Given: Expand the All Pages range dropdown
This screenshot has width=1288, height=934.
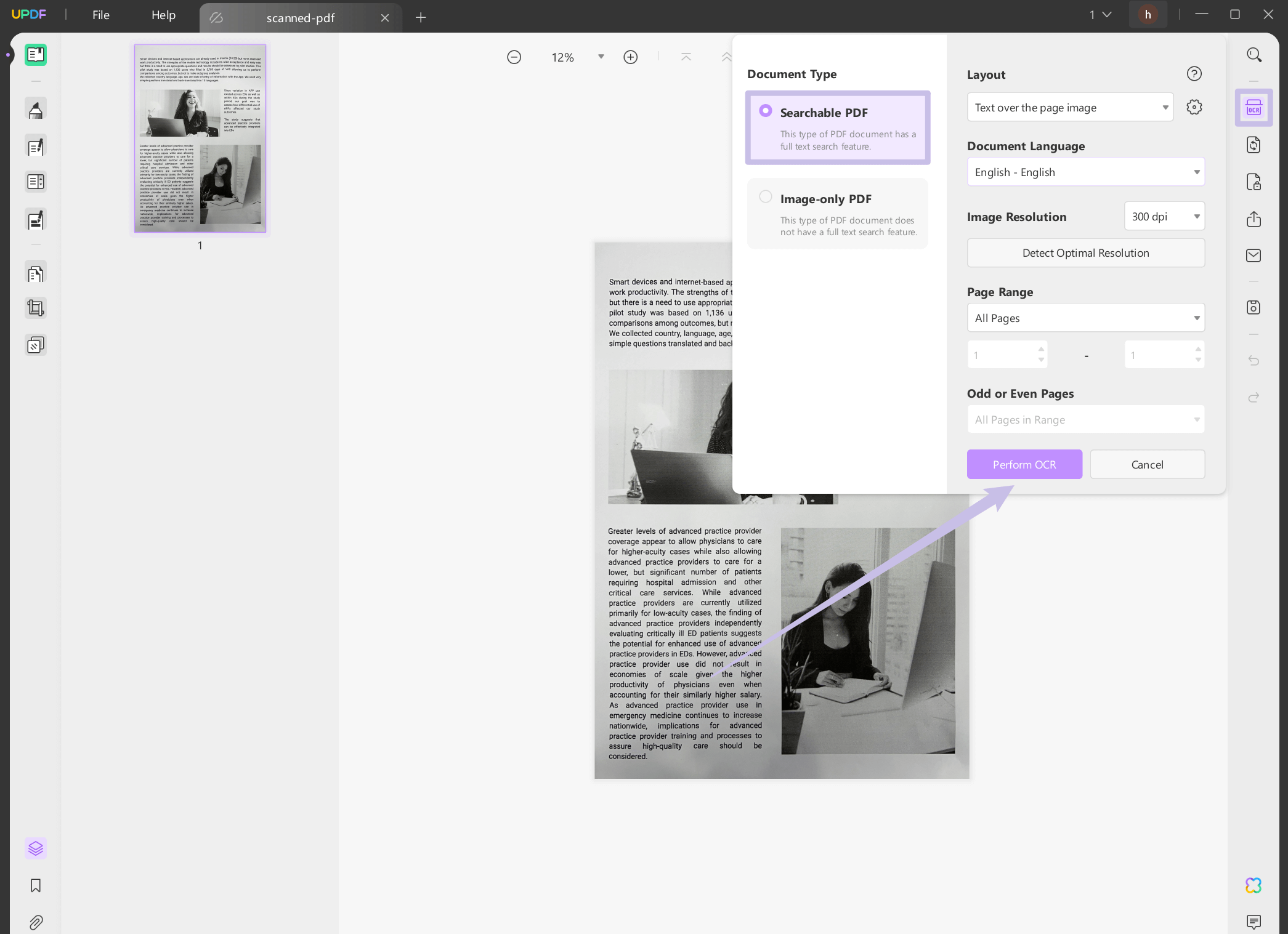Looking at the screenshot, I should tap(1085, 318).
